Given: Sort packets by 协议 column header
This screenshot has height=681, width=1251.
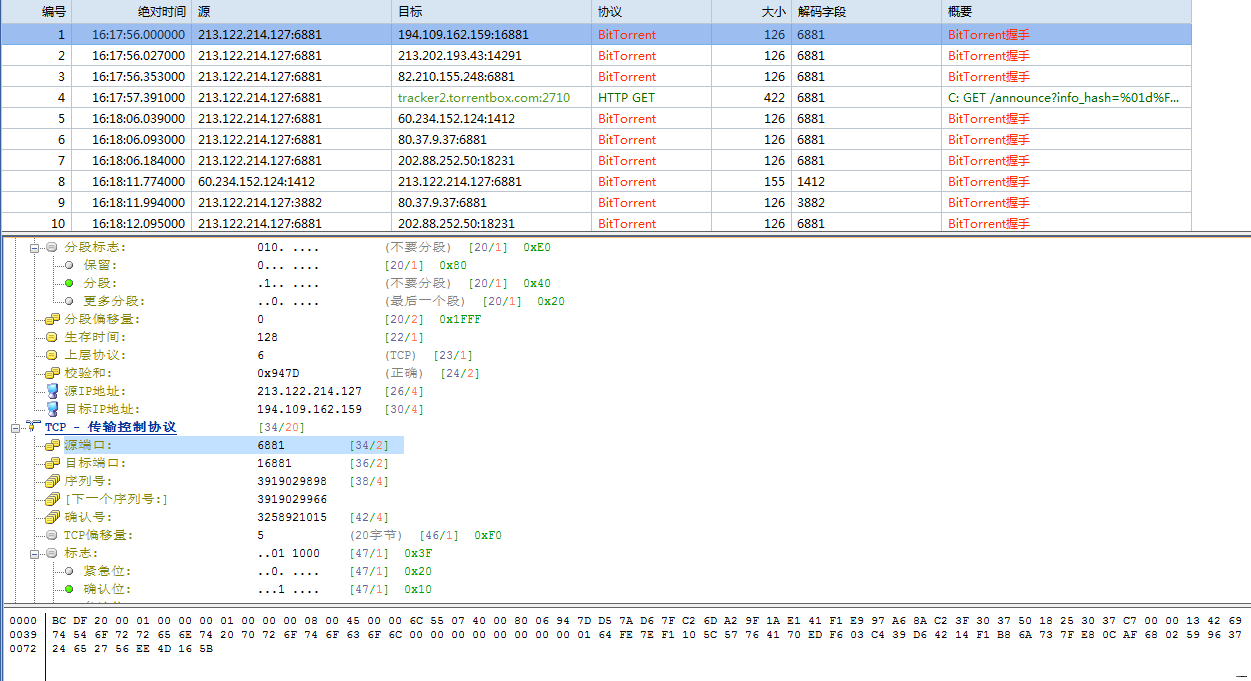Looking at the screenshot, I should (x=610, y=12).
